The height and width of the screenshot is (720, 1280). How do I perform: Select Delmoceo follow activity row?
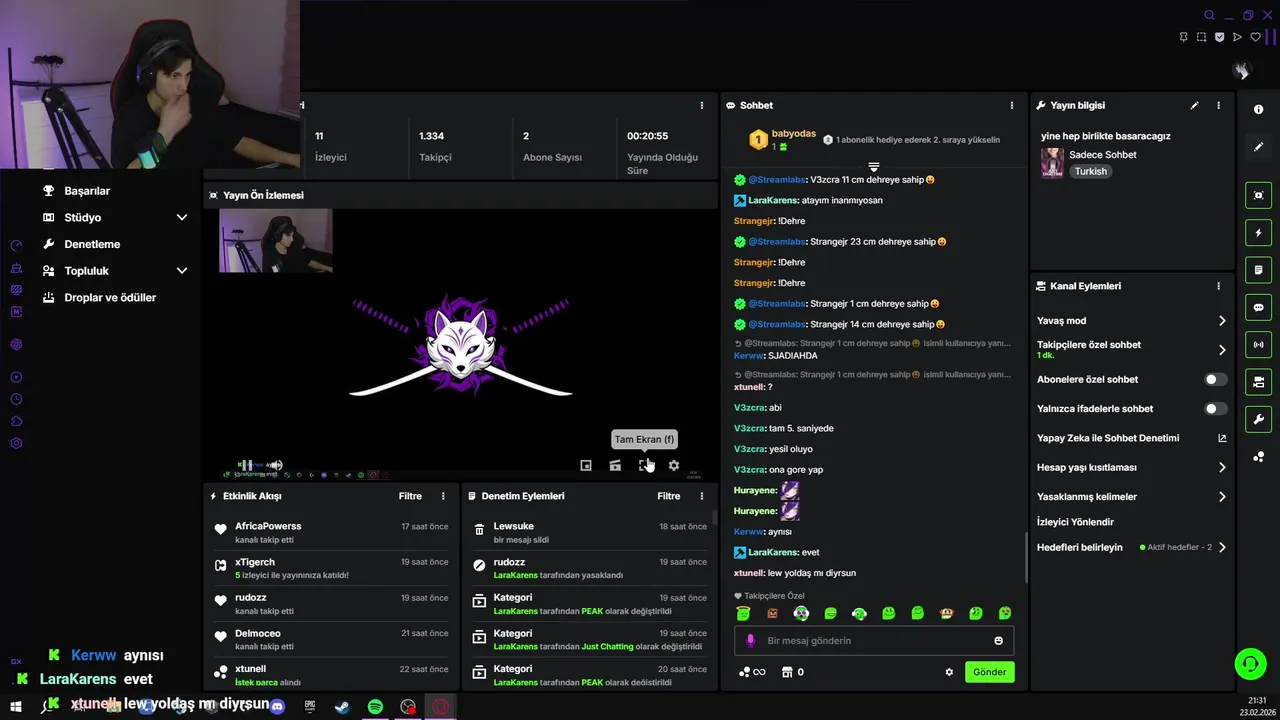(330, 639)
